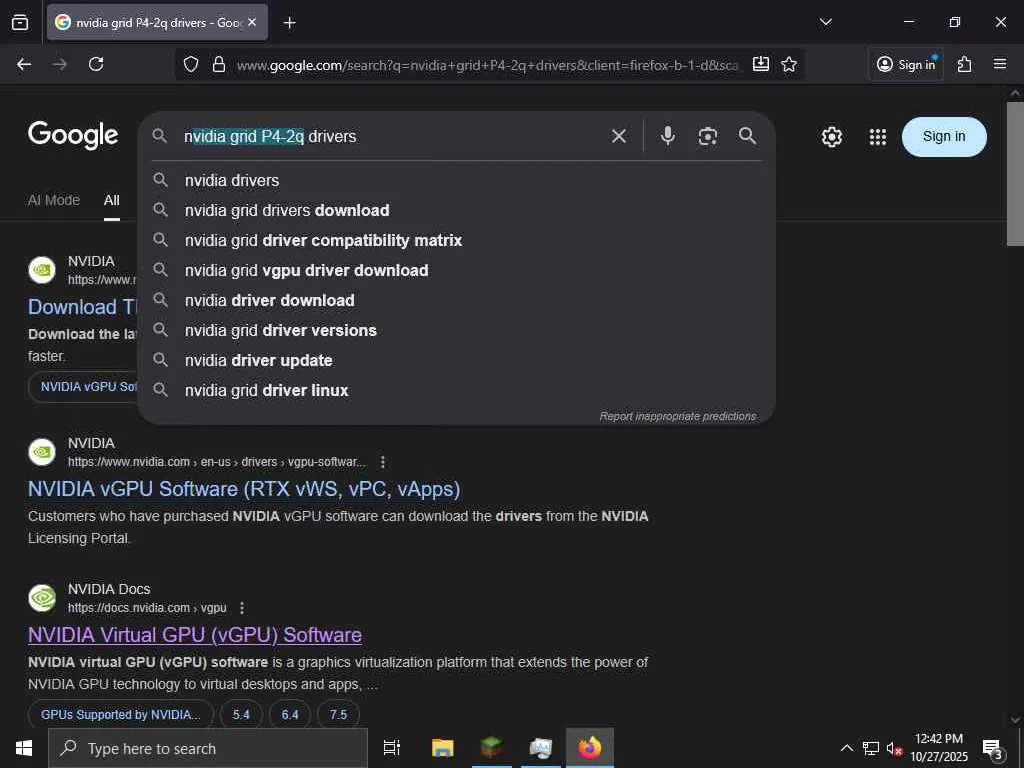Select 'nvidia grid driver linux' suggestion
Viewport: 1024px width, 768px height.
coord(456,391)
